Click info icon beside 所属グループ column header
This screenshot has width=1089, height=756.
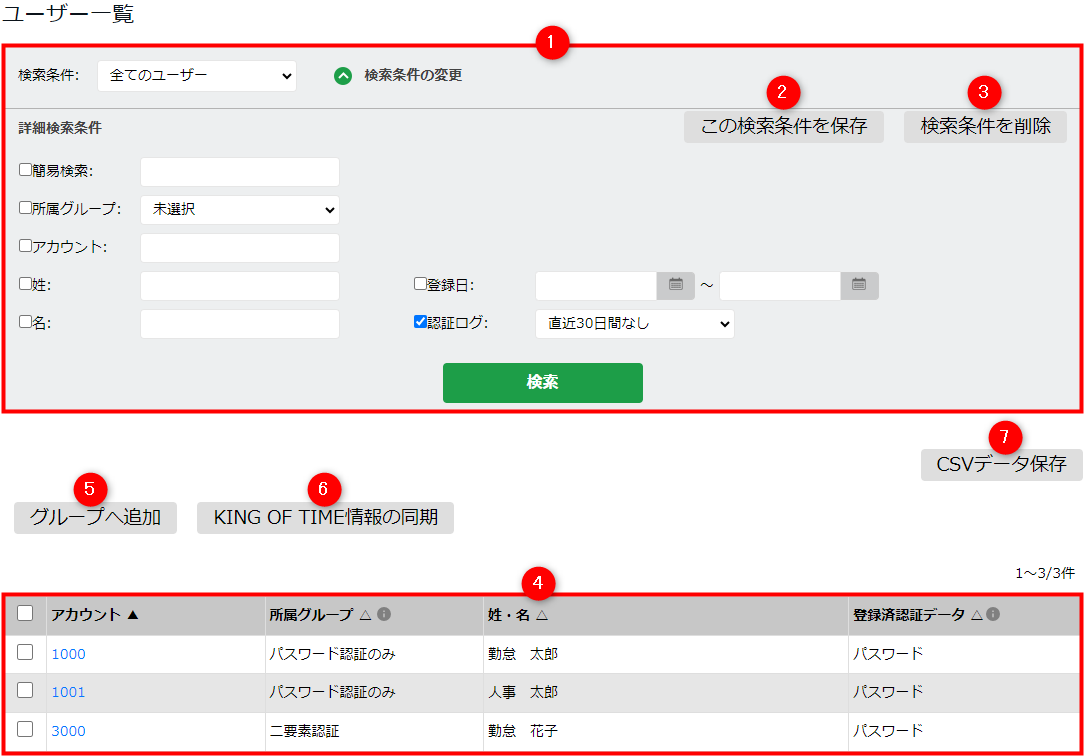tap(383, 614)
